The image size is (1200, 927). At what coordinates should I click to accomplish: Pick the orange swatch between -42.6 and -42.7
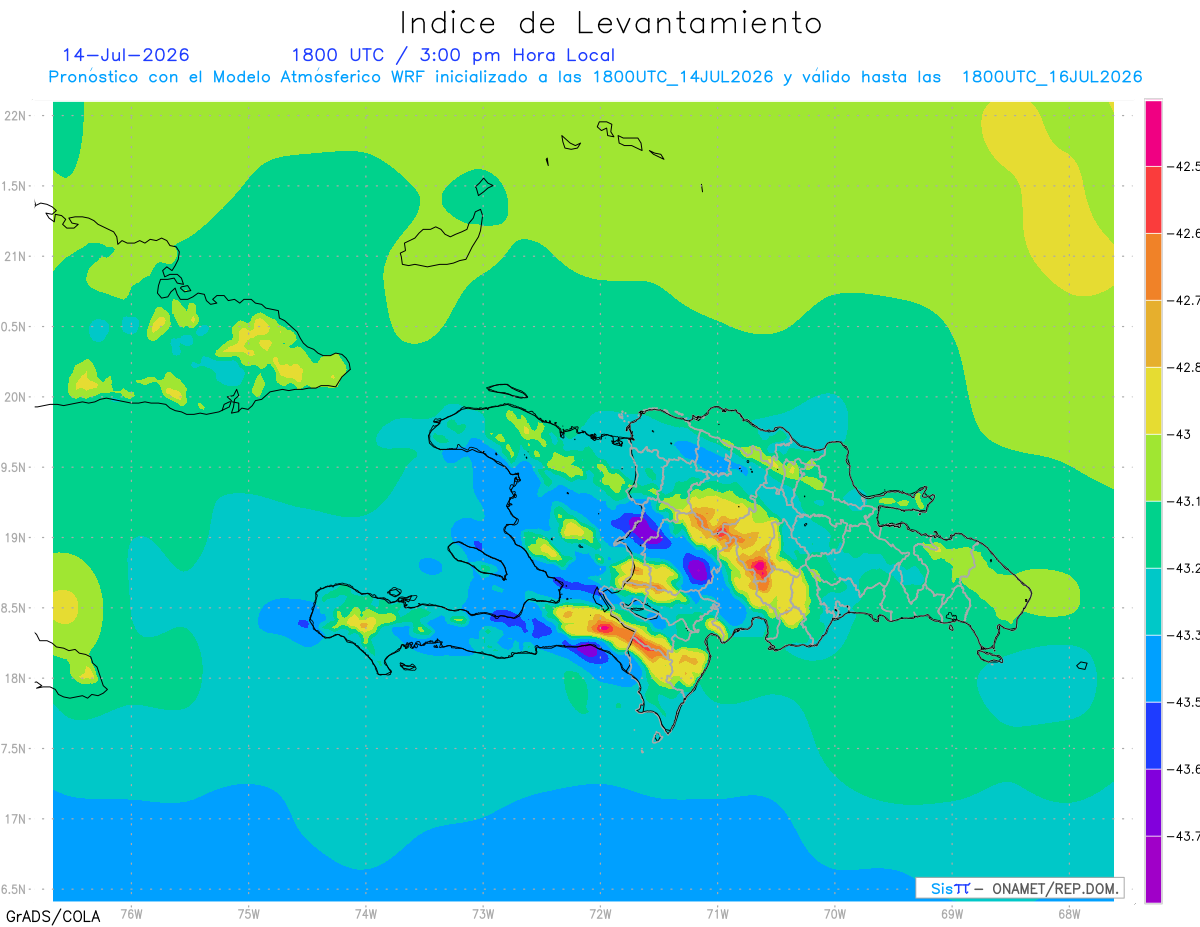tap(1153, 266)
